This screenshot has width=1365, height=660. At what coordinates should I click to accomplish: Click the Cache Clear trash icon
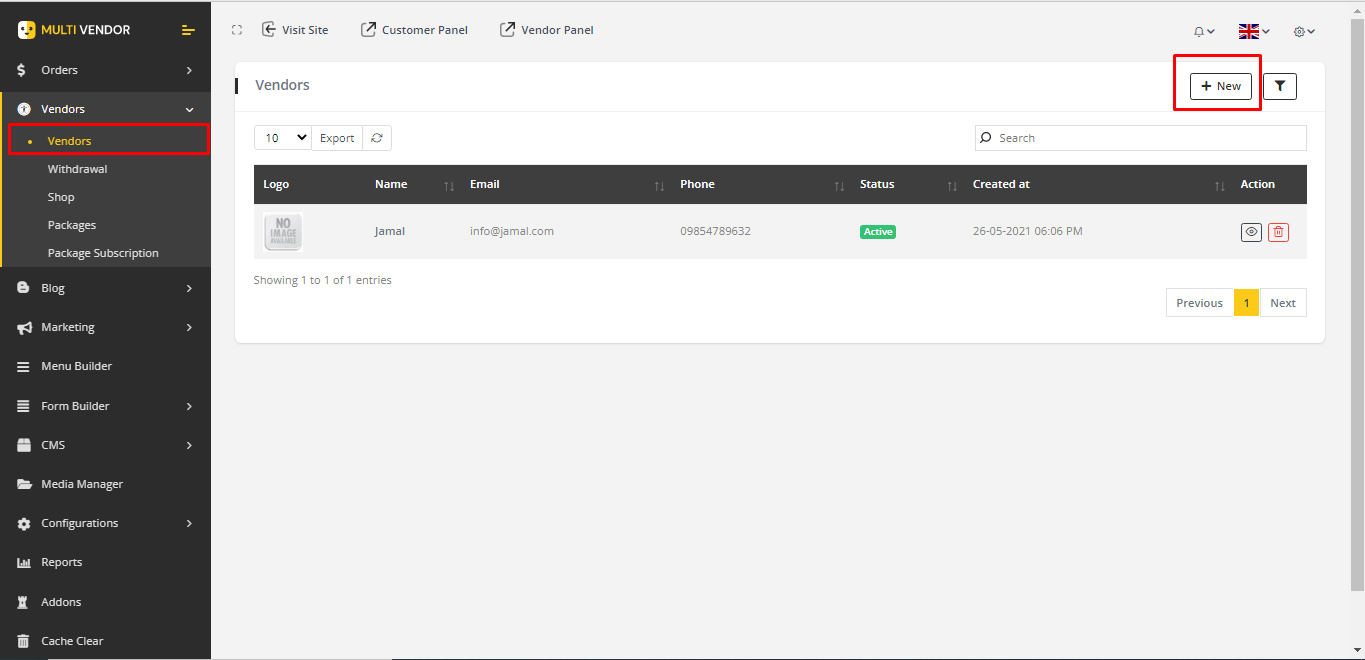pyautogui.click(x=23, y=641)
